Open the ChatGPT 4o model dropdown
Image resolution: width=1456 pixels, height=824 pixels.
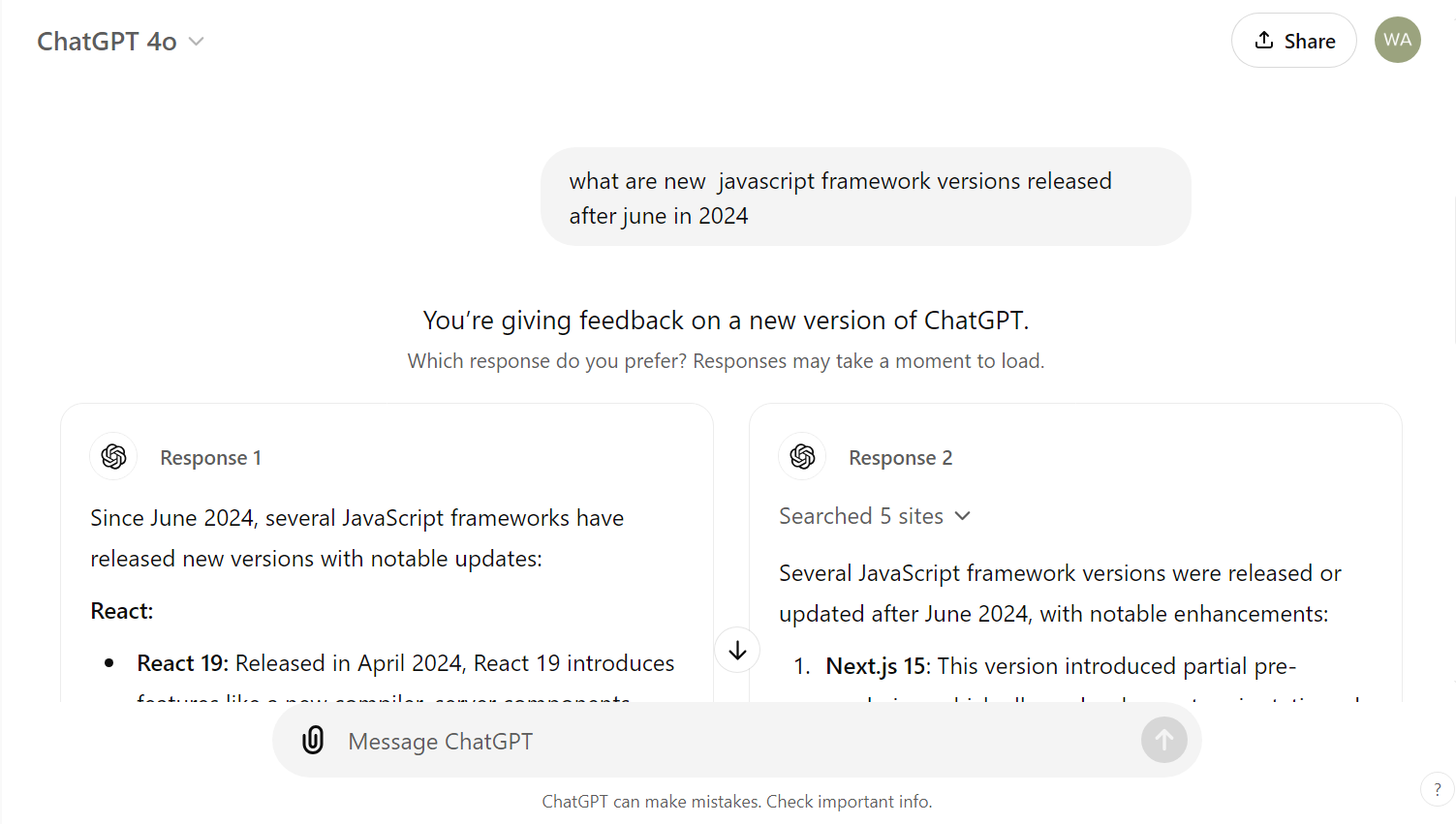click(x=108, y=42)
